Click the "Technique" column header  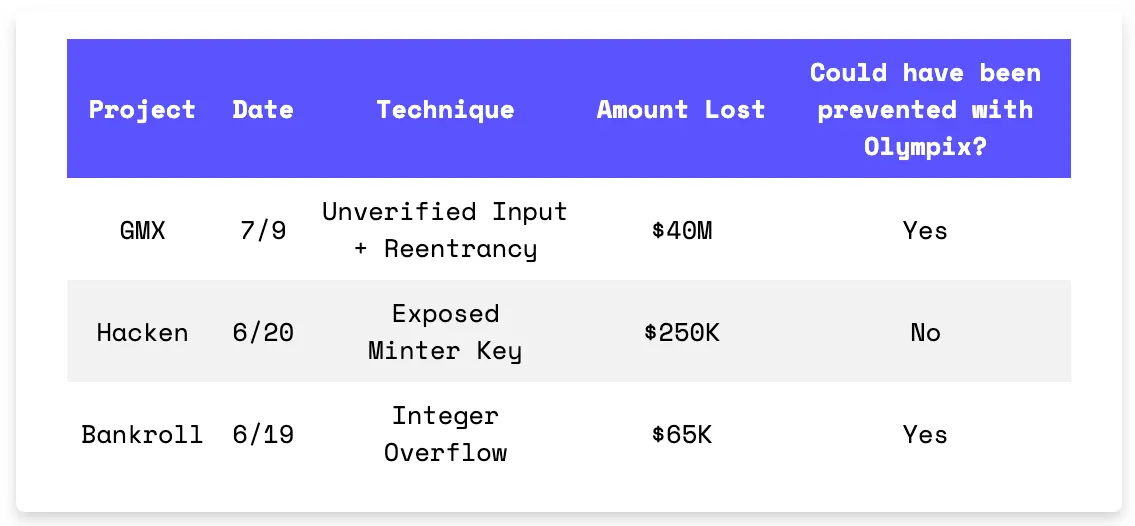point(445,109)
